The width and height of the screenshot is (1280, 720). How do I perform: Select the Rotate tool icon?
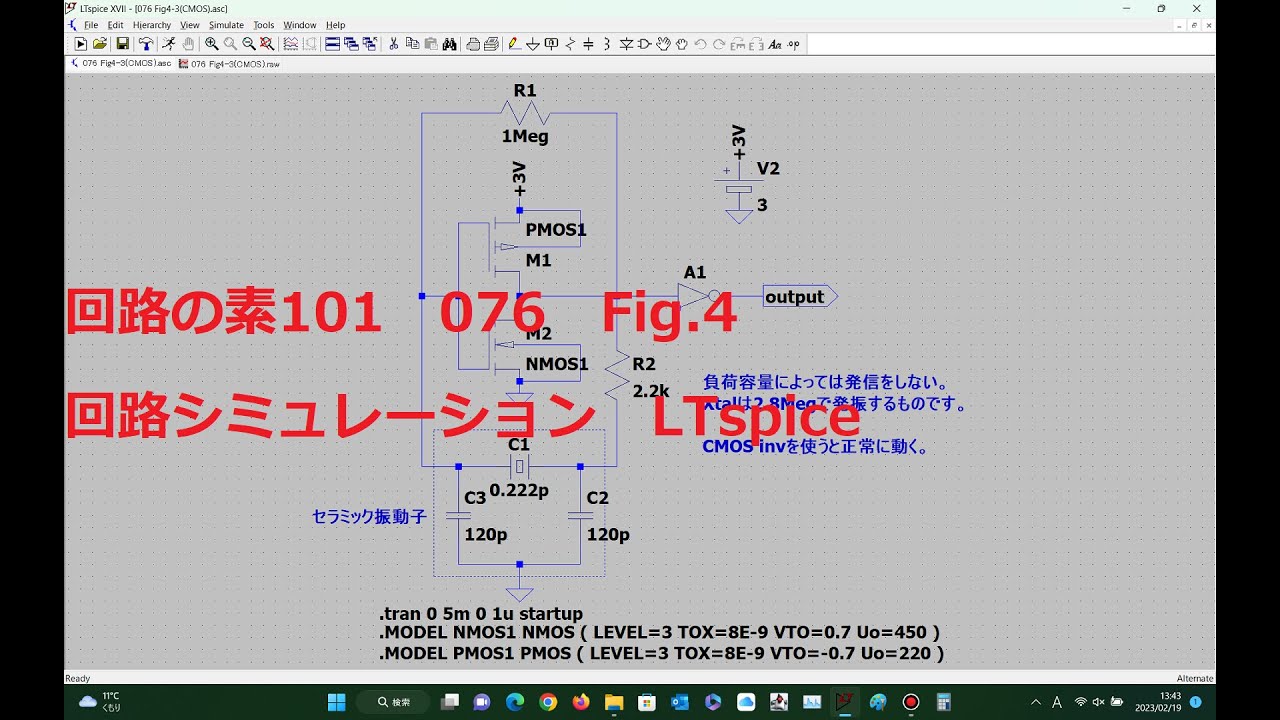click(737, 44)
